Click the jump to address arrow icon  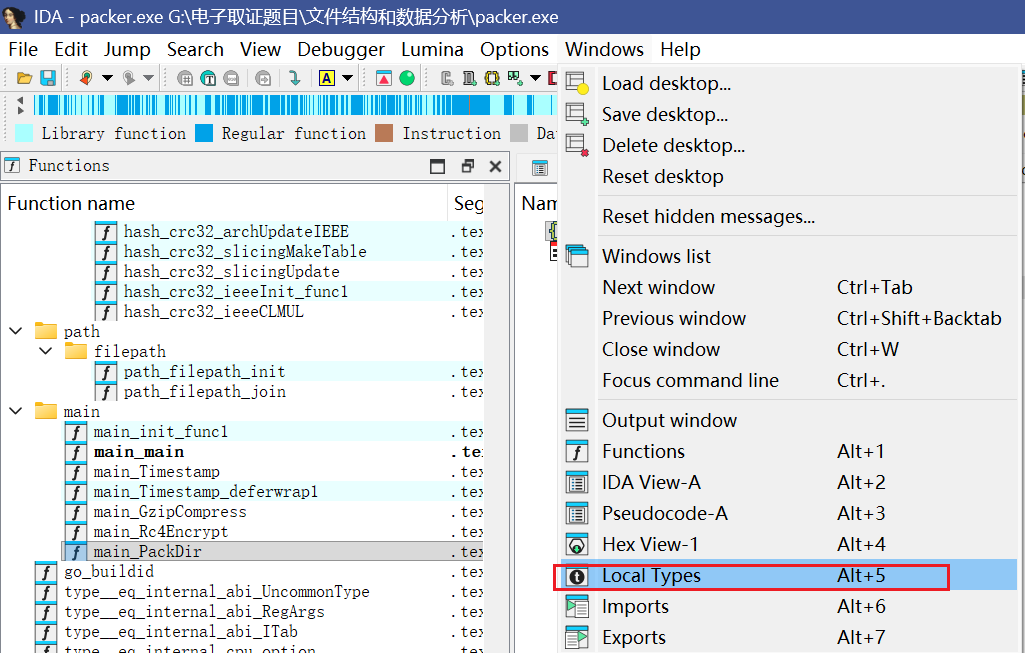click(294, 78)
